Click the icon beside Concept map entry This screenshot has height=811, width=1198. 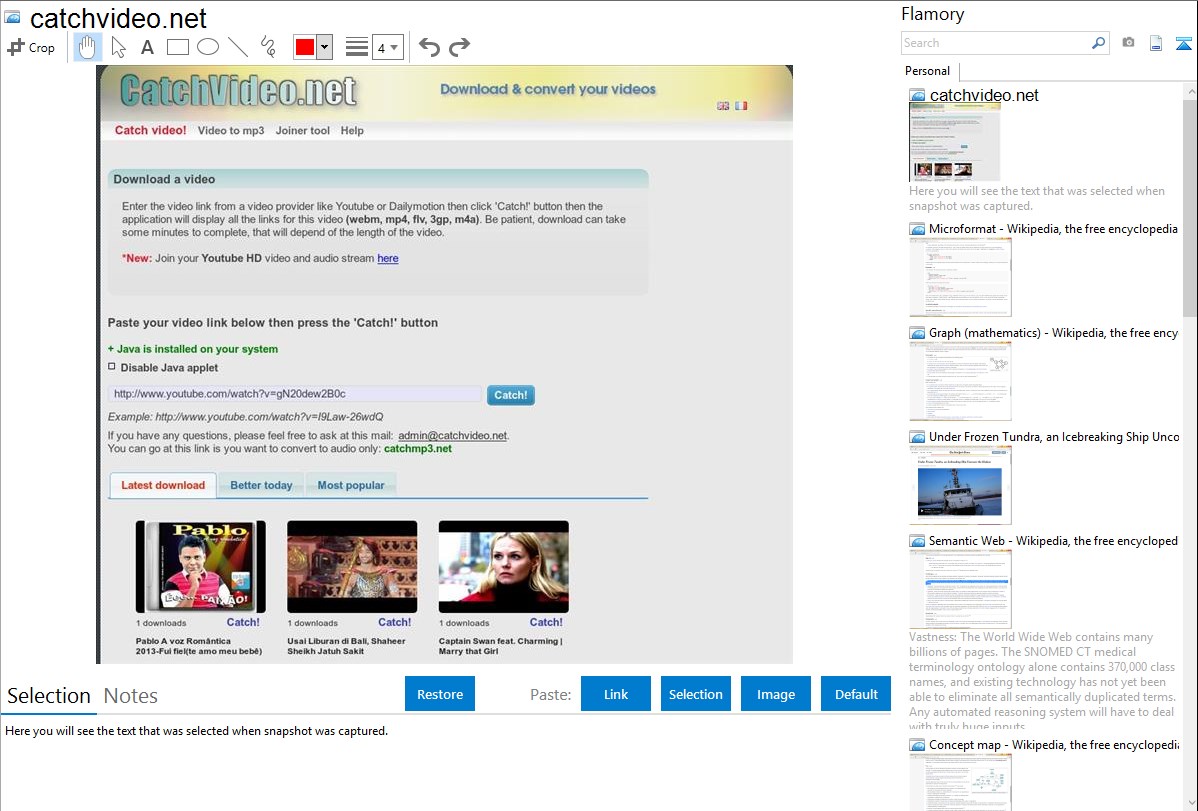click(917, 745)
